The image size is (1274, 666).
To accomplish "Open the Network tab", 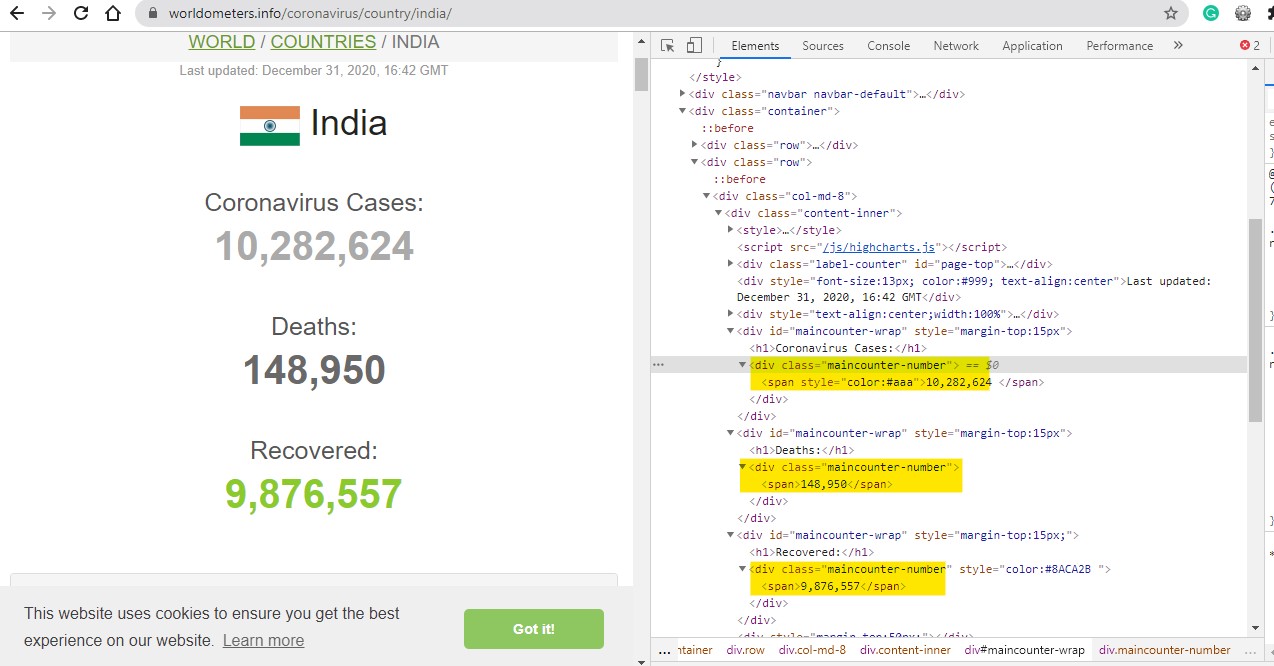I will (x=956, y=46).
